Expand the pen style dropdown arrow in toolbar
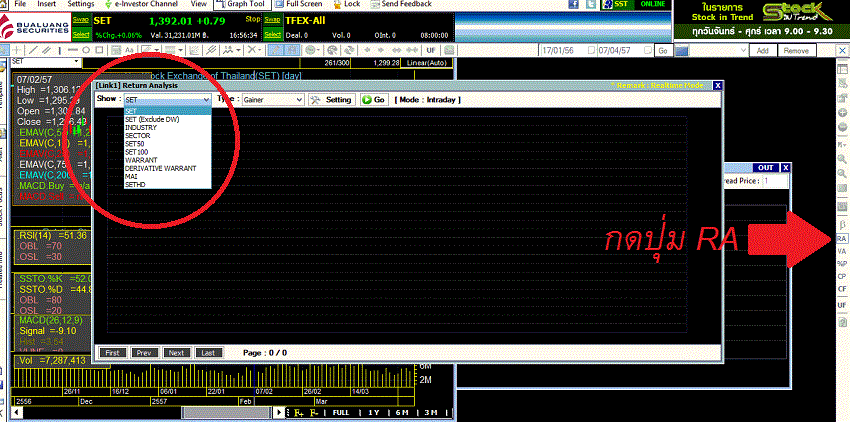850x422 pixels. [157, 50]
